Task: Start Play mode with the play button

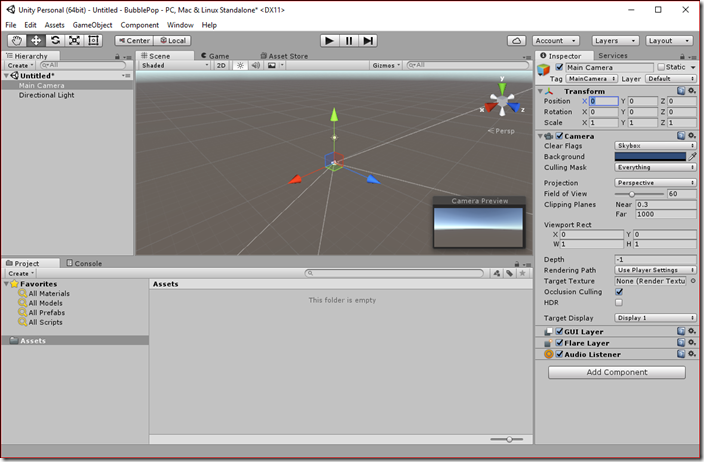Action: click(330, 41)
